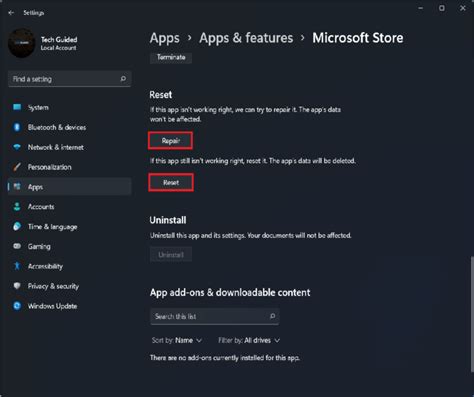Click the Apps sidebar icon
Image resolution: width=474 pixels, height=397 pixels.
coord(17,187)
